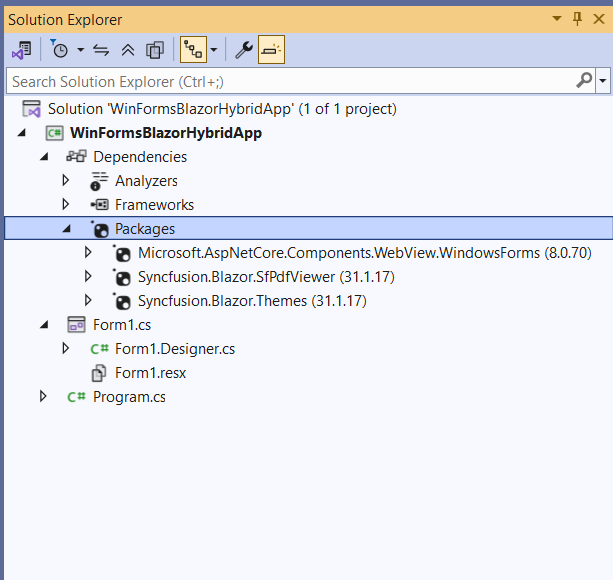This screenshot has width=613, height=580.
Task: Expand Syncfusion.Blazor.Themes package
Action: [x=88, y=300]
